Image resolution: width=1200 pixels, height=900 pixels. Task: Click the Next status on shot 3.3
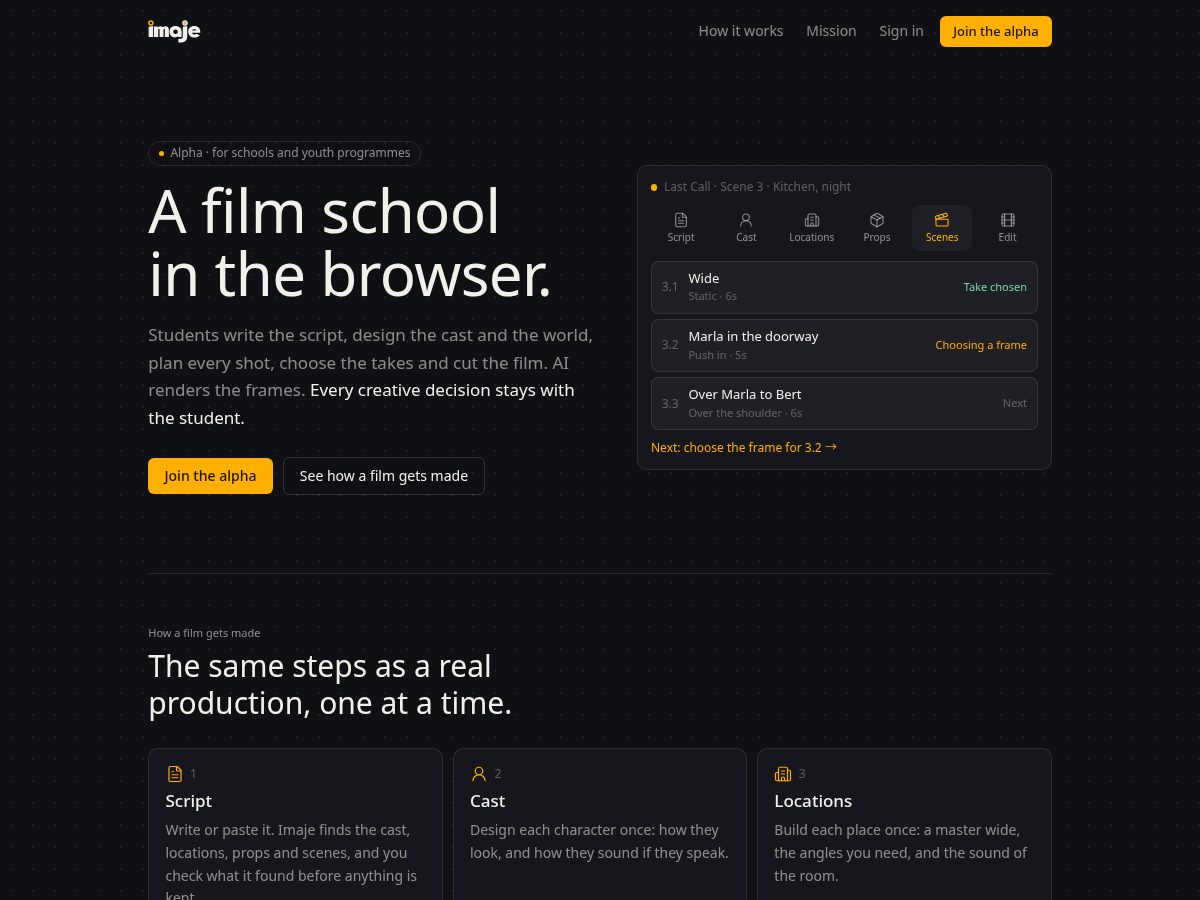coord(1015,403)
